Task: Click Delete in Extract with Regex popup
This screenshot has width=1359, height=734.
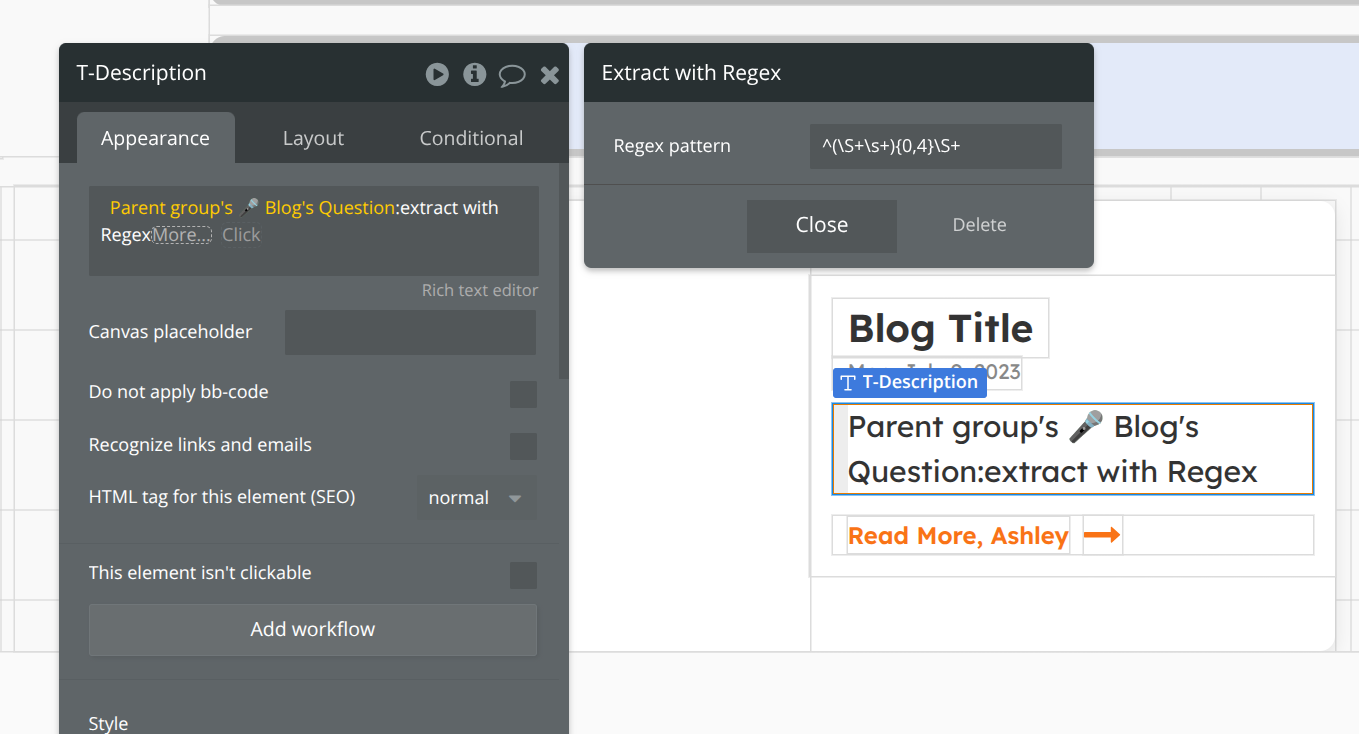Action: coord(979,225)
